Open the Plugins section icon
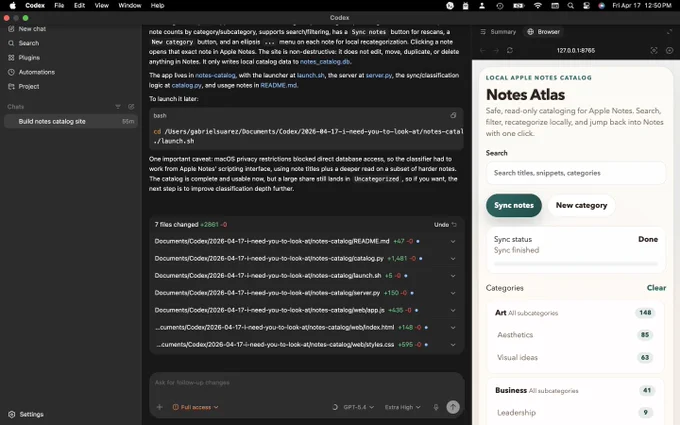The width and height of the screenshot is (680, 425). (11, 58)
